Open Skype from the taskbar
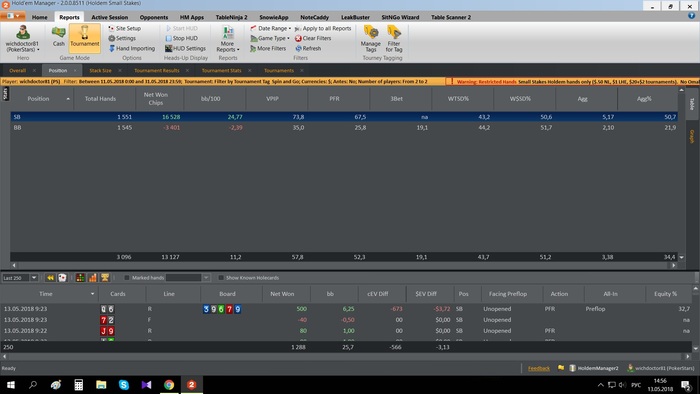 [x=124, y=385]
